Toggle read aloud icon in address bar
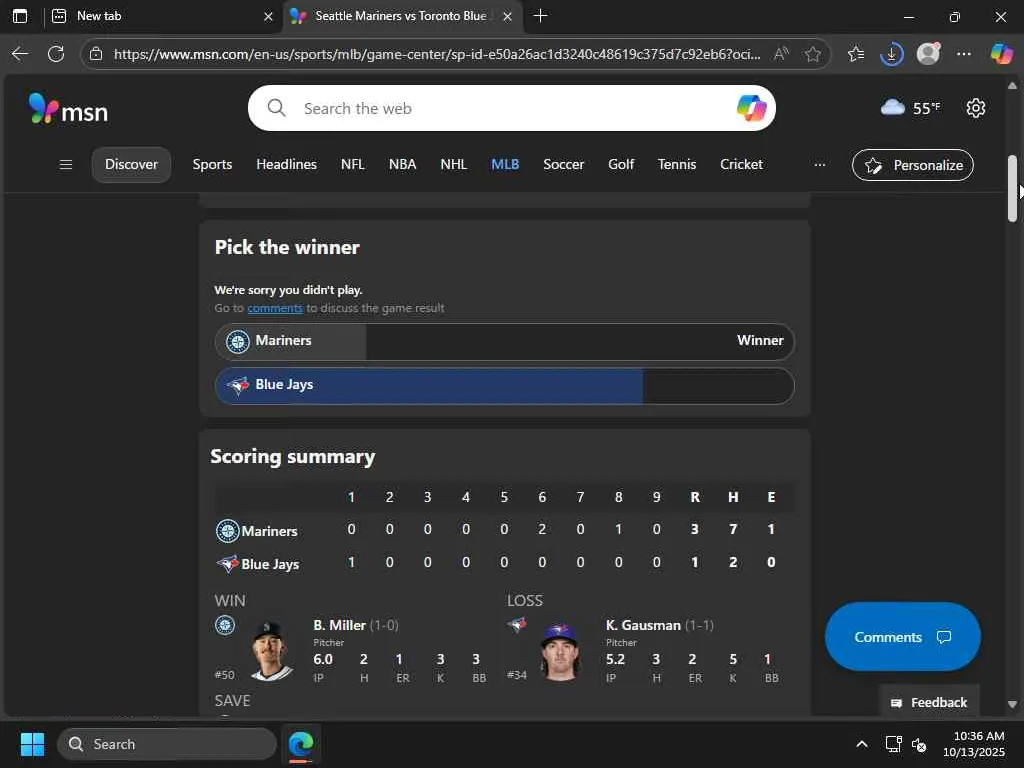 781,54
